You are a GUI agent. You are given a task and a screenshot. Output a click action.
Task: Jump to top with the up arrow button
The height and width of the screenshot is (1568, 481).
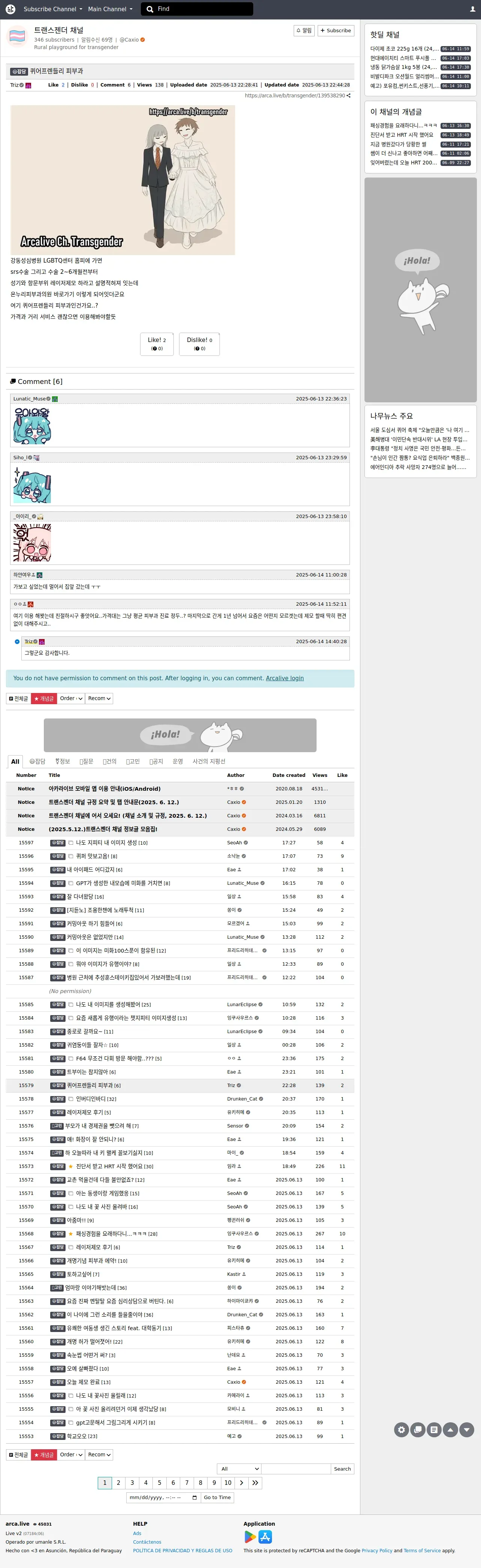[450, 1430]
